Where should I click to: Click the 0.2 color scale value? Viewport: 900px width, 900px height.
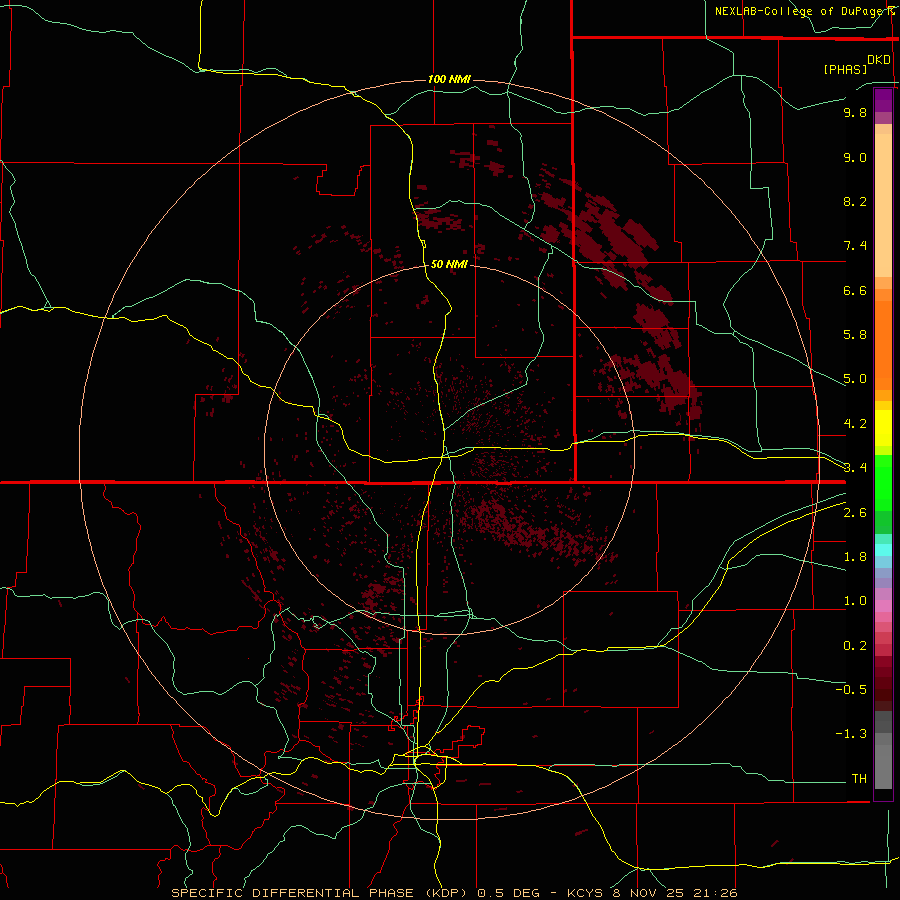tap(855, 646)
